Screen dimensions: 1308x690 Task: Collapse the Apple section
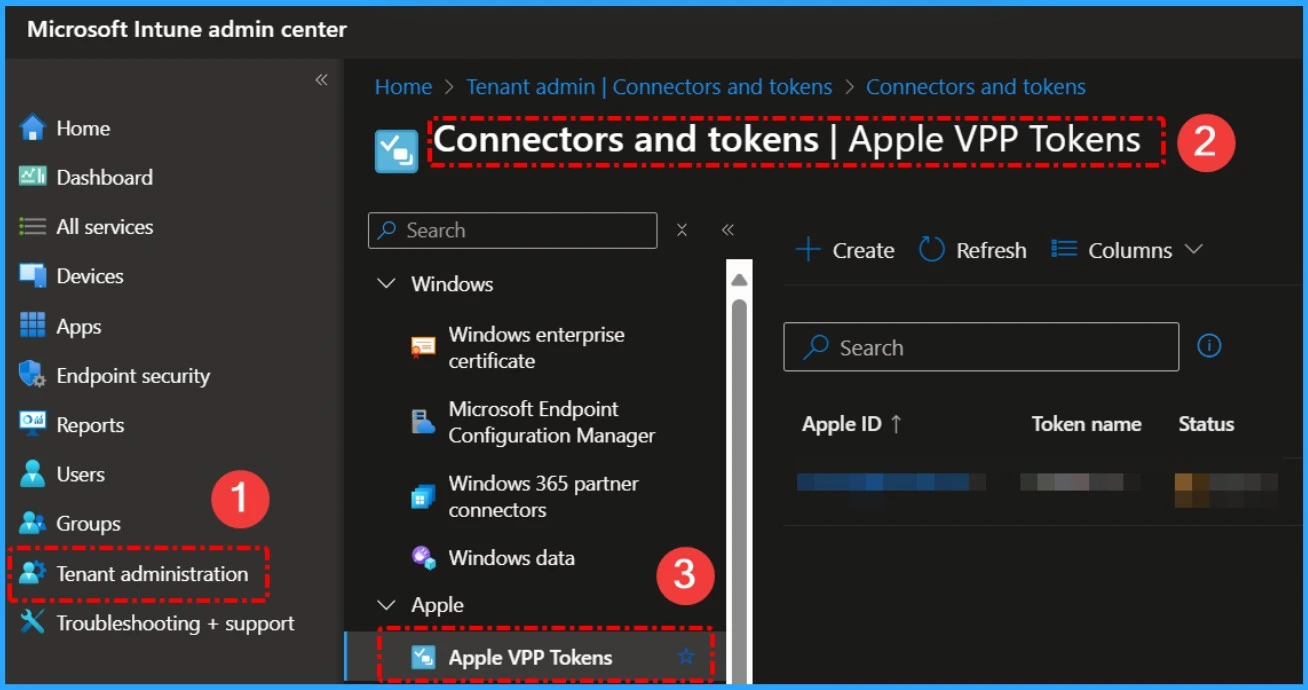point(388,604)
